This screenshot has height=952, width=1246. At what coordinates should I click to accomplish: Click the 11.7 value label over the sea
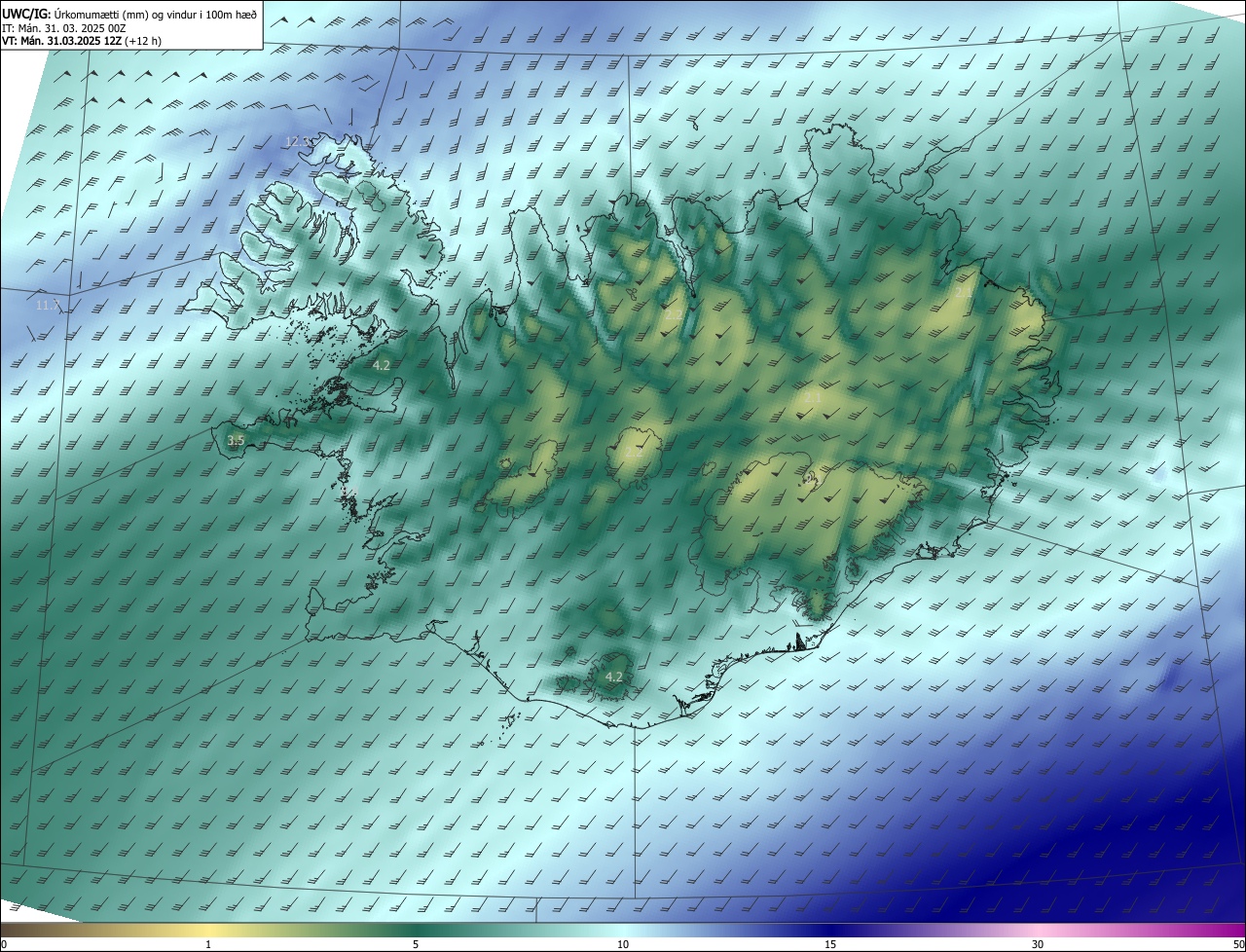[x=47, y=306]
